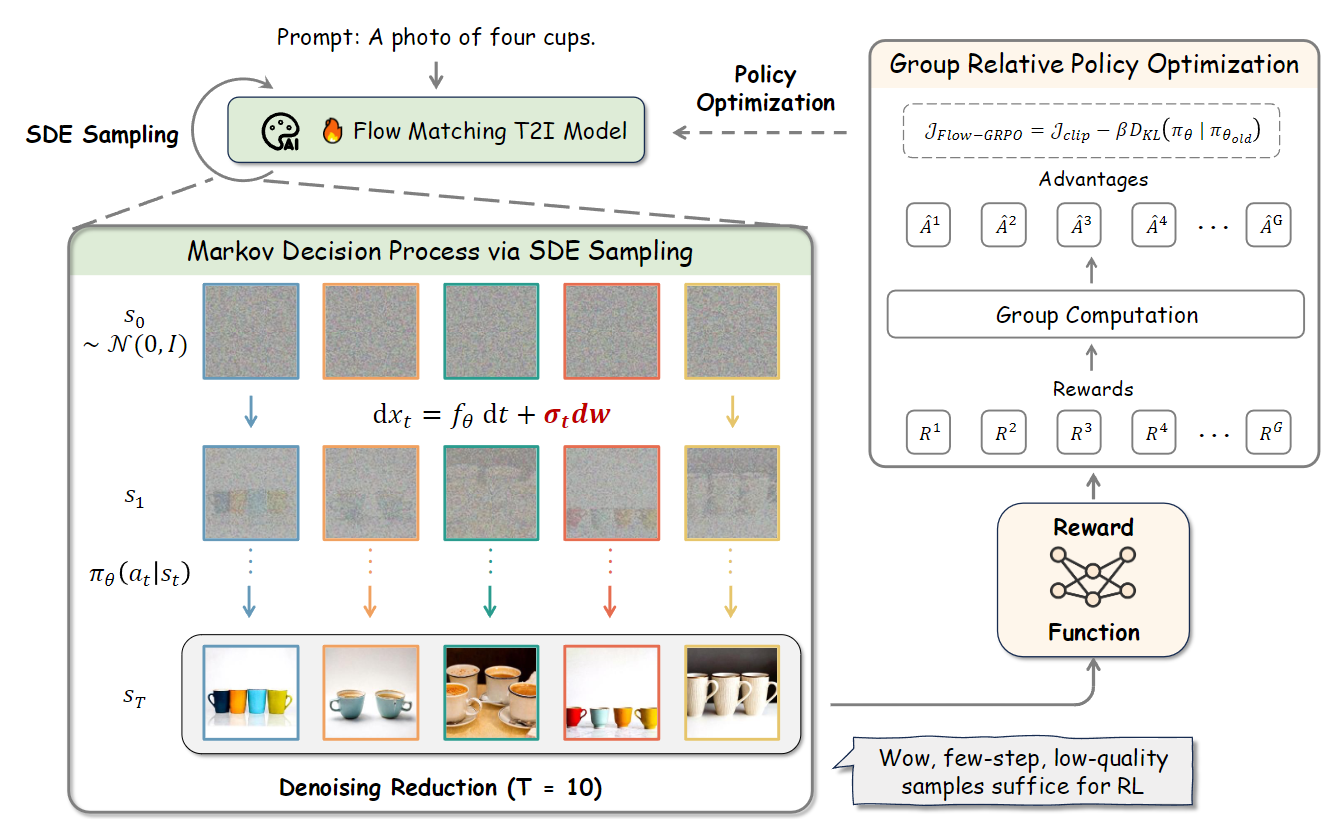
Task: Click the Denoising Reduction (T = 10) caption
Action: (x=443, y=788)
